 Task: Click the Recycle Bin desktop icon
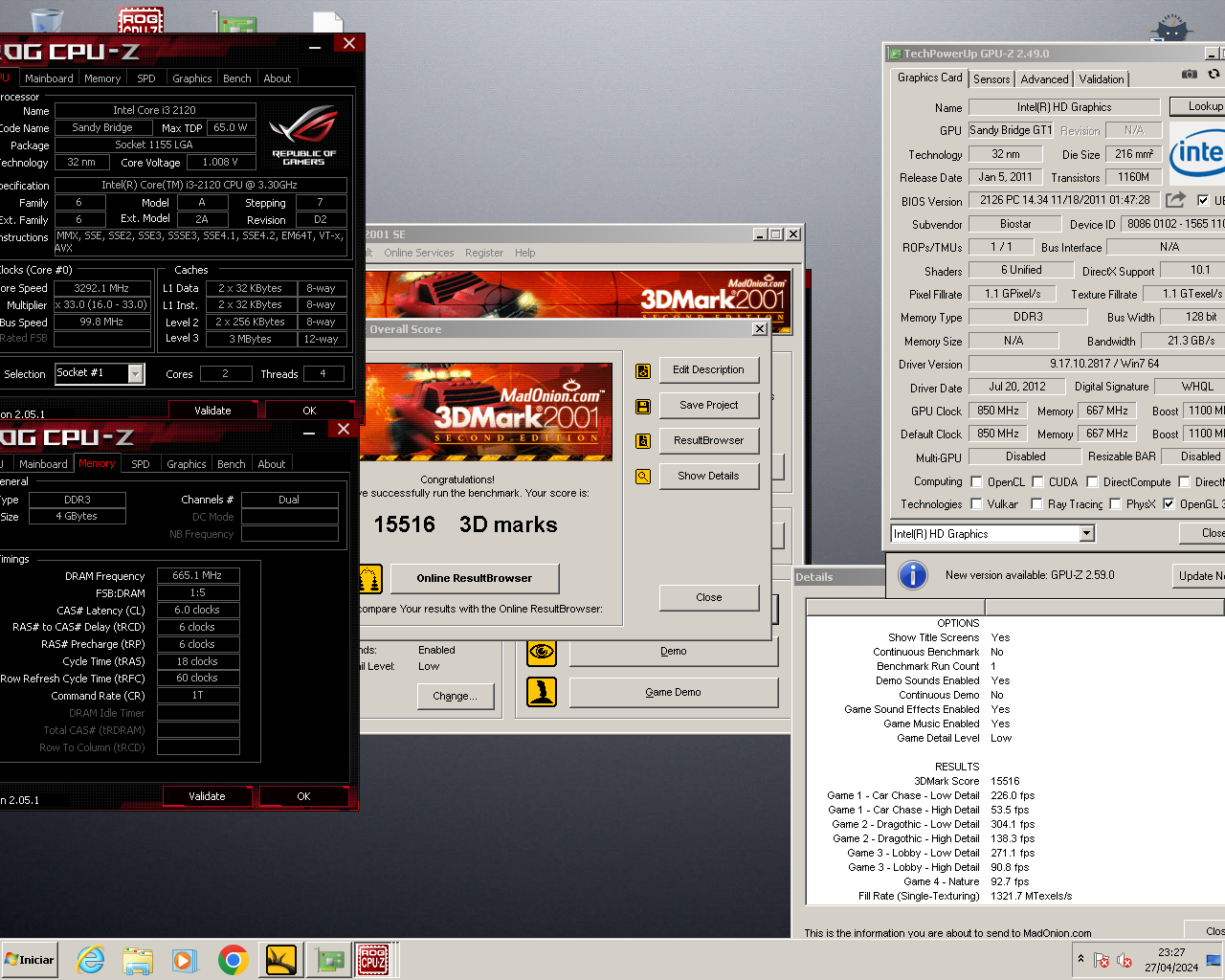click(x=46, y=19)
